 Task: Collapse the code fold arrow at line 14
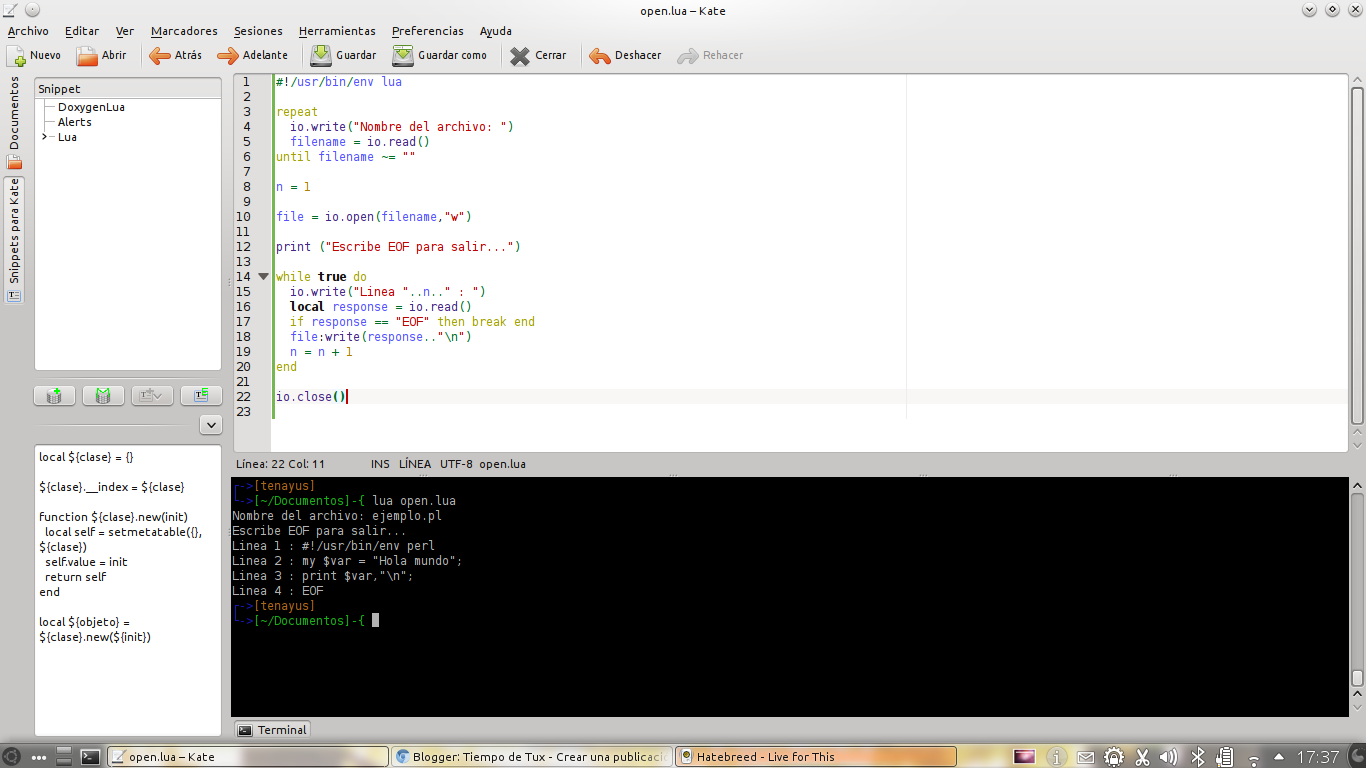(263, 275)
